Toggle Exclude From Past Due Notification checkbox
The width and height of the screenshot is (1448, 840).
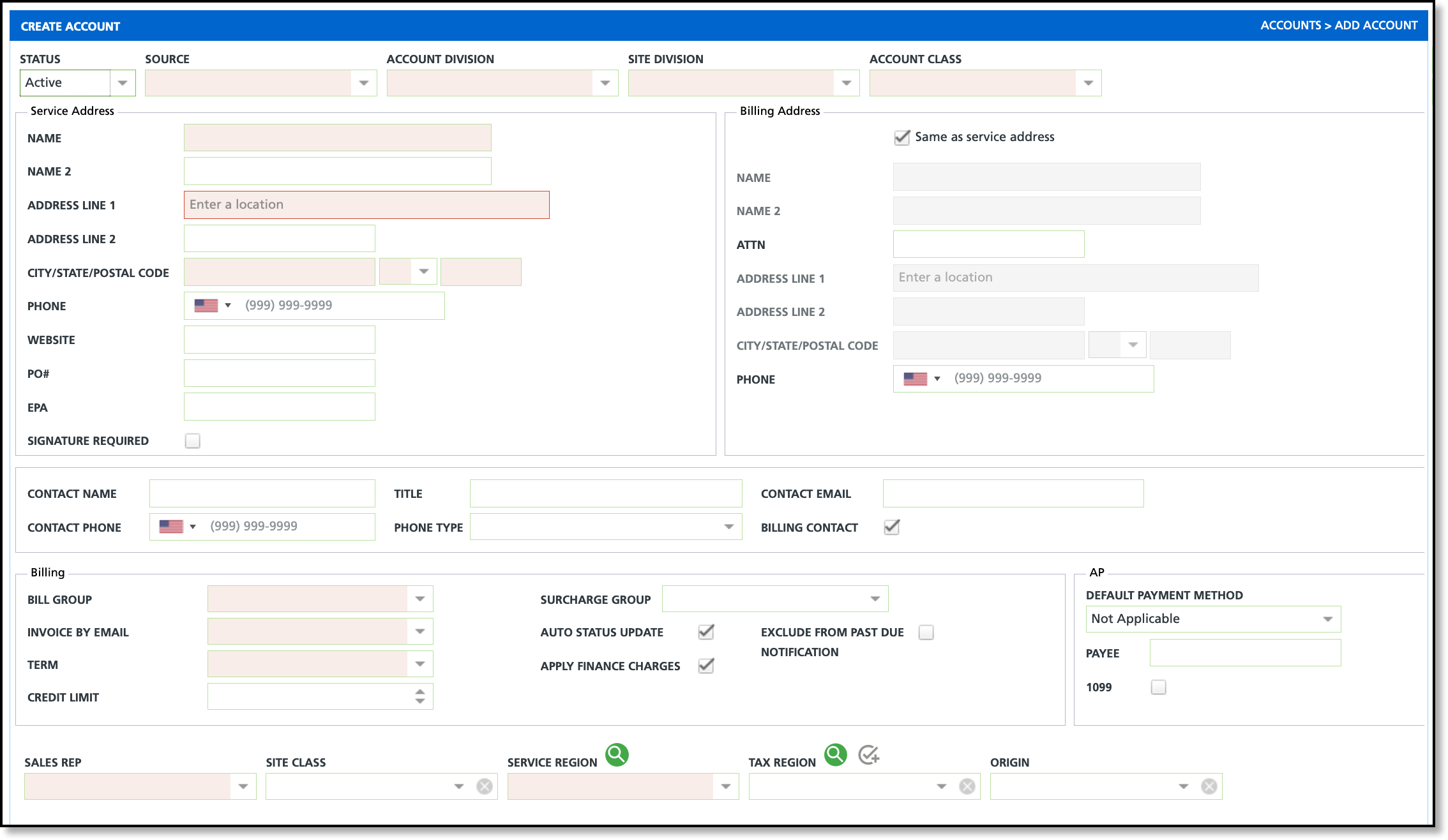click(x=926, y=633)
